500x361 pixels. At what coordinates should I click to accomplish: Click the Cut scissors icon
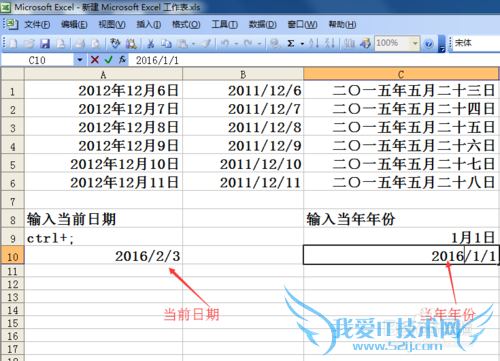[151, 43]
